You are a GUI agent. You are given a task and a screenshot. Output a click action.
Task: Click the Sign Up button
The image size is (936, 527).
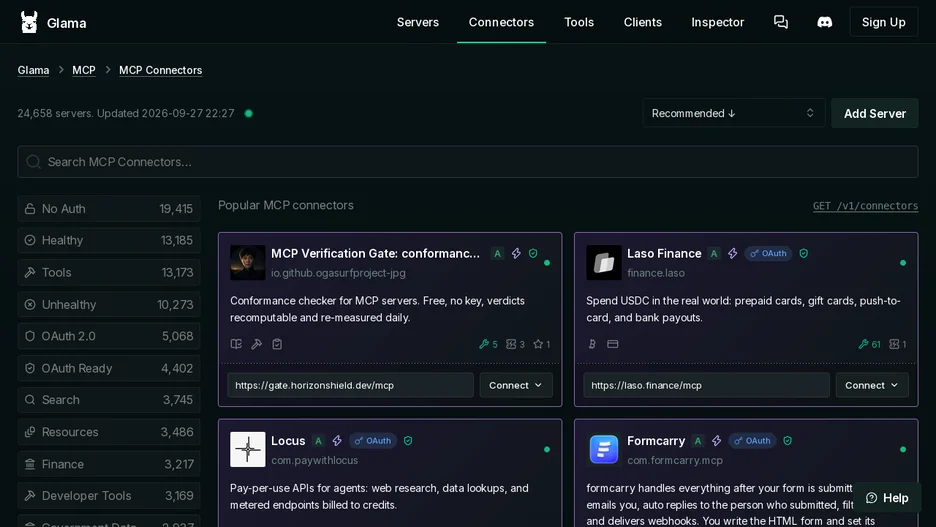[x=883, y=22]
